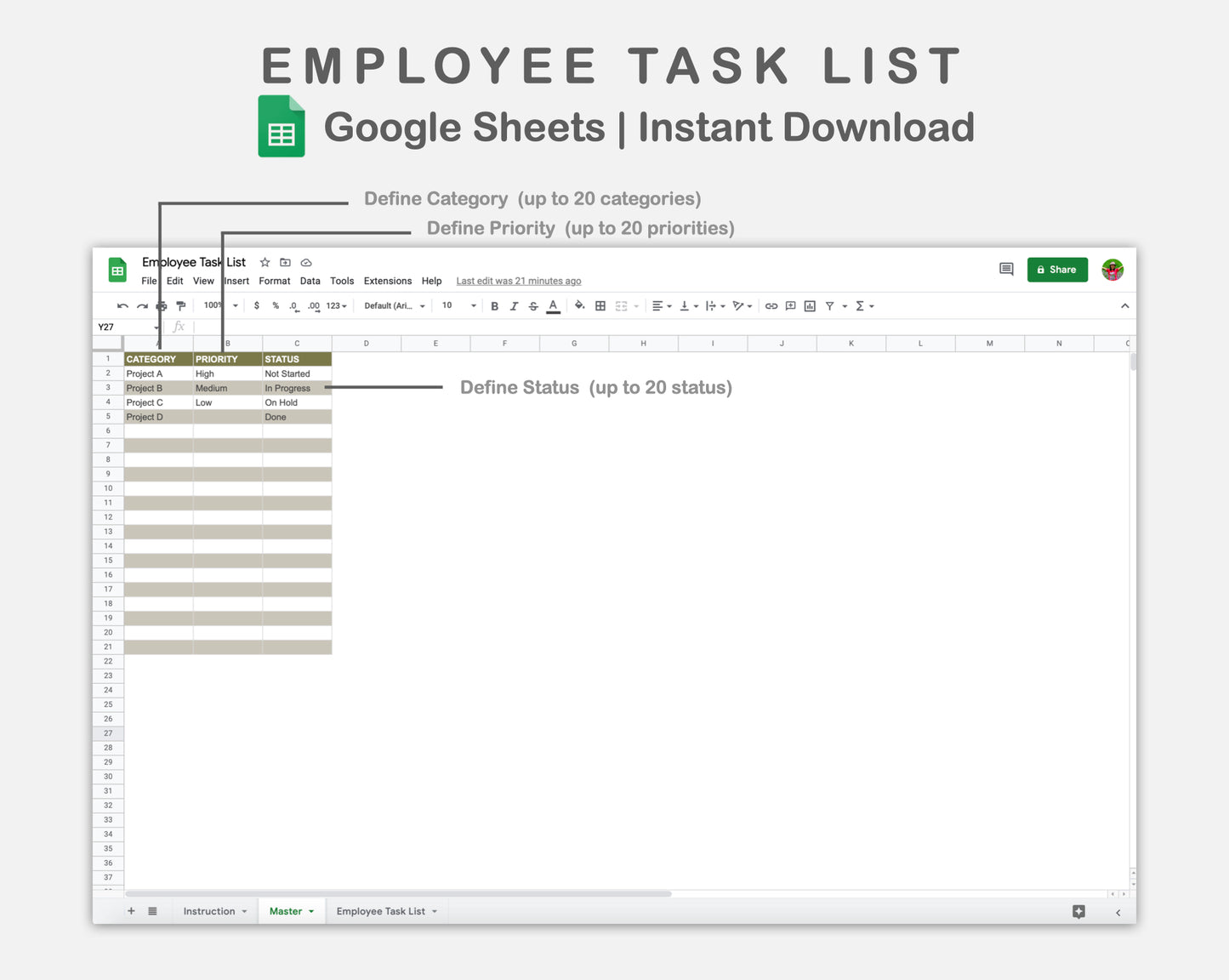Image resolution: width=1229 pixels, height=980 pixels.
Task: Click the Format as currency icon
Action: coord(256,305)
